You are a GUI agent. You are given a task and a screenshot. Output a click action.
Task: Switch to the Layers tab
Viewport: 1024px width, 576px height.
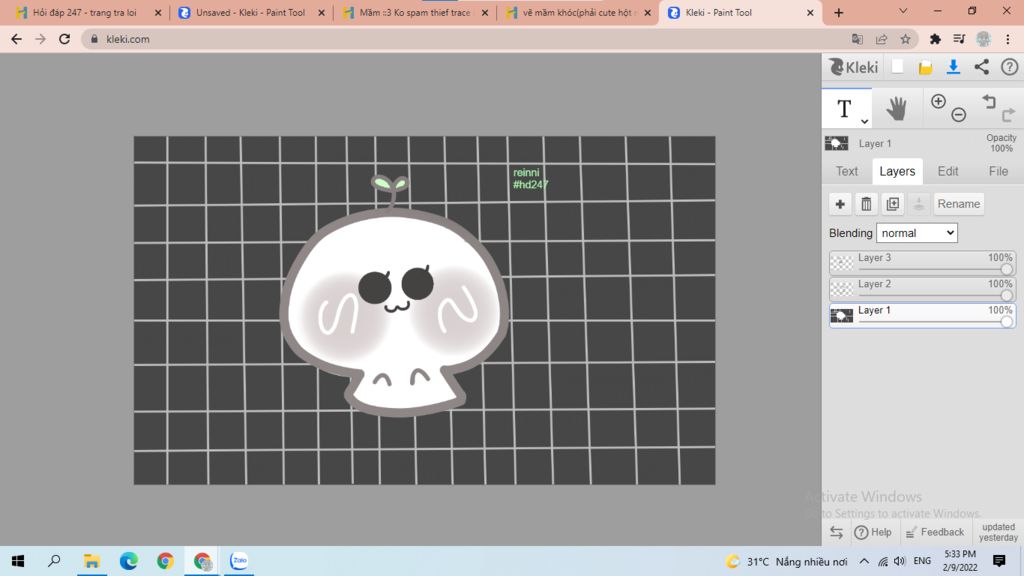pos(897,171)
